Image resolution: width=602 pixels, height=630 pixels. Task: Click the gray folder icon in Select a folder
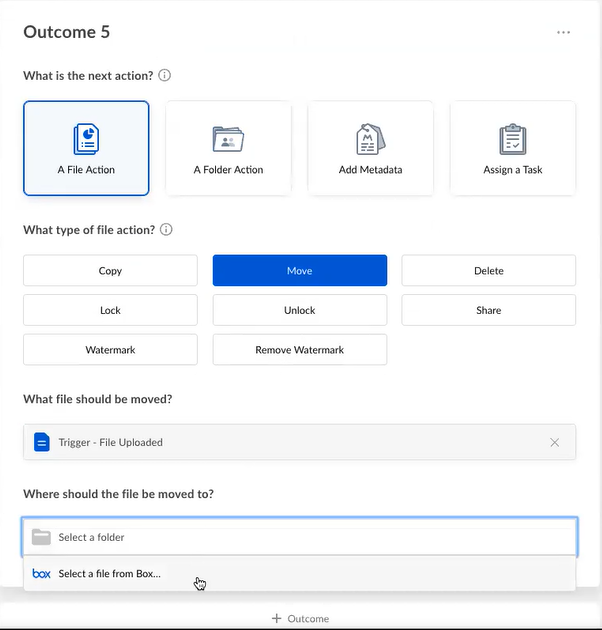[41, 537]
